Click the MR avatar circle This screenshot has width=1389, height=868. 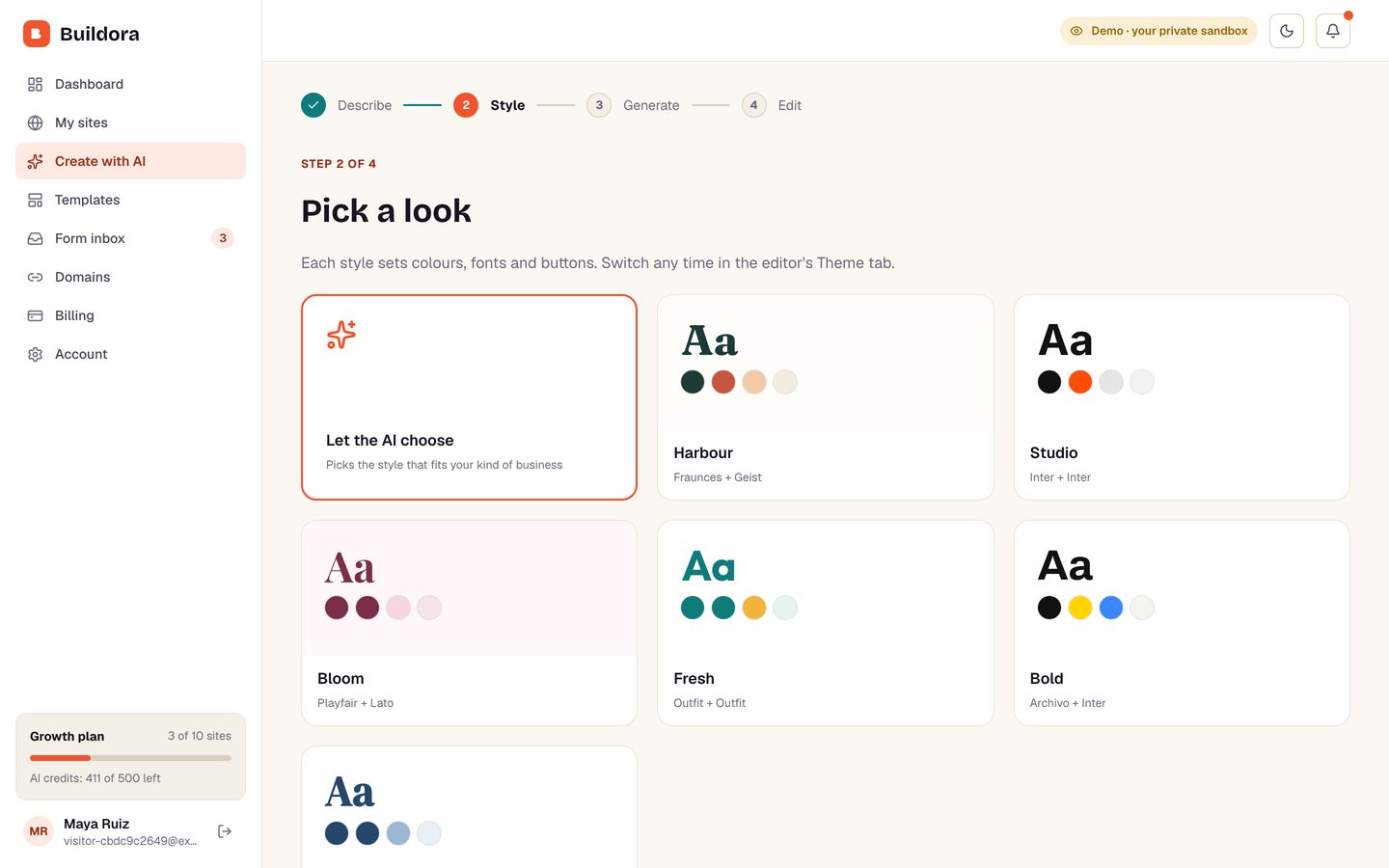coord(39,831)
